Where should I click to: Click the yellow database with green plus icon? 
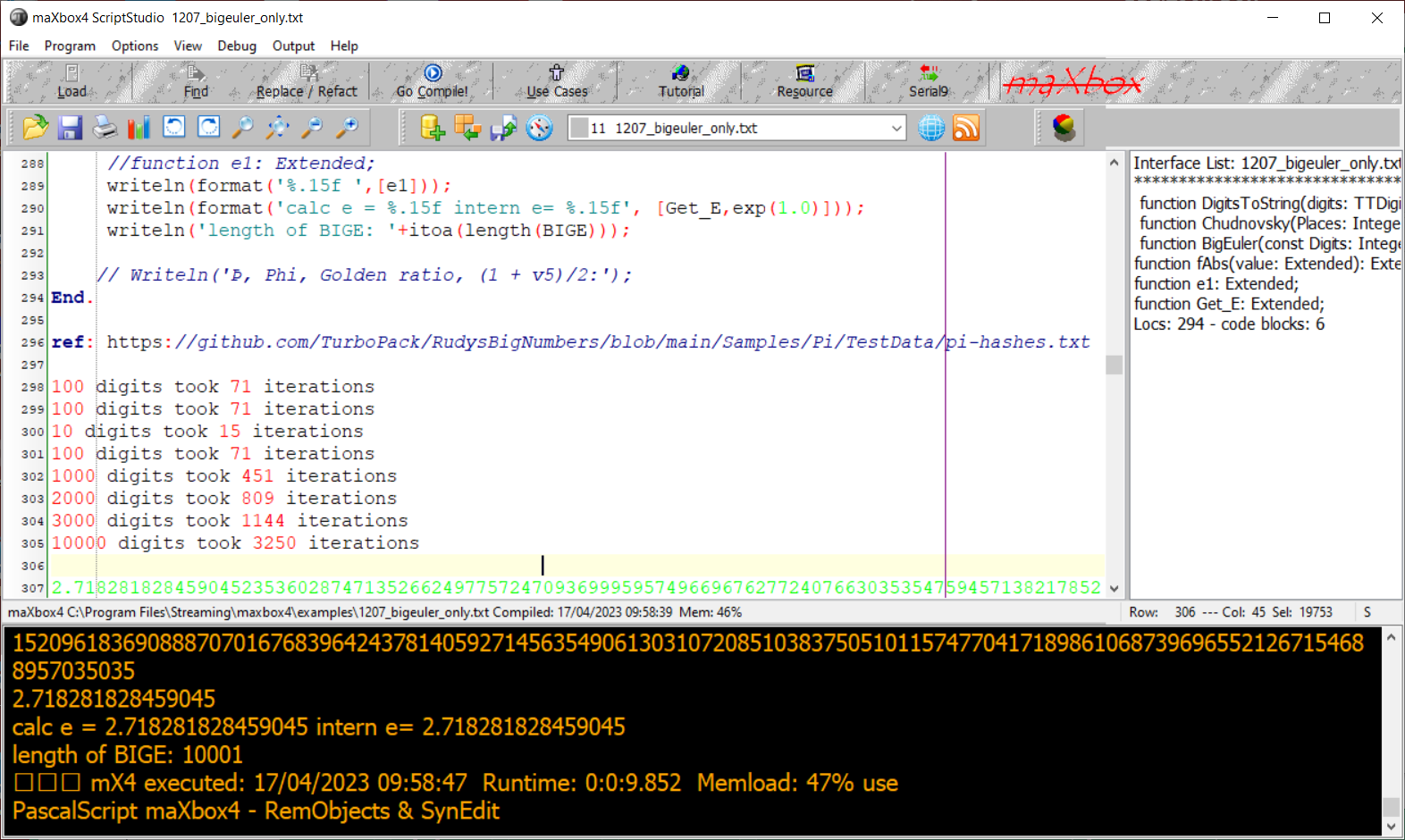click(x=433, y=128)
